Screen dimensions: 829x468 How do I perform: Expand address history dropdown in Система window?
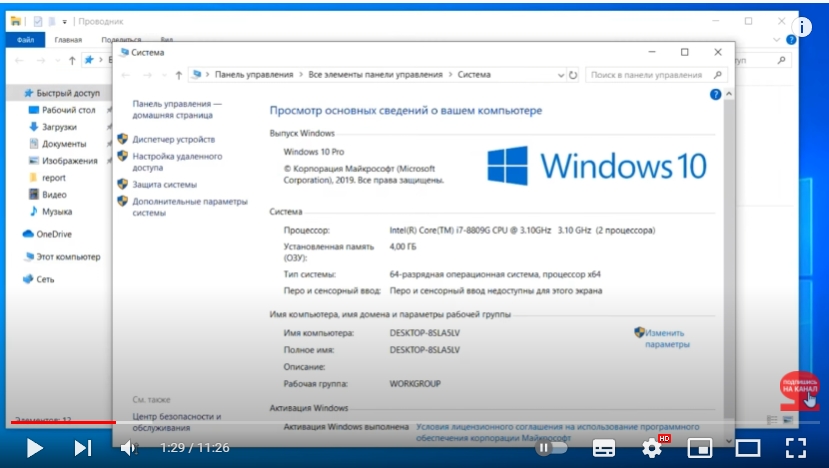[561, 76]
